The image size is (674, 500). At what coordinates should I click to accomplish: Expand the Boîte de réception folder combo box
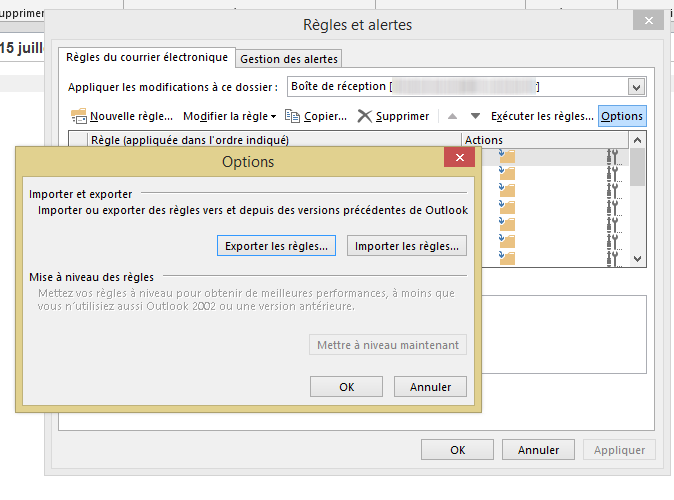[636, 87]
